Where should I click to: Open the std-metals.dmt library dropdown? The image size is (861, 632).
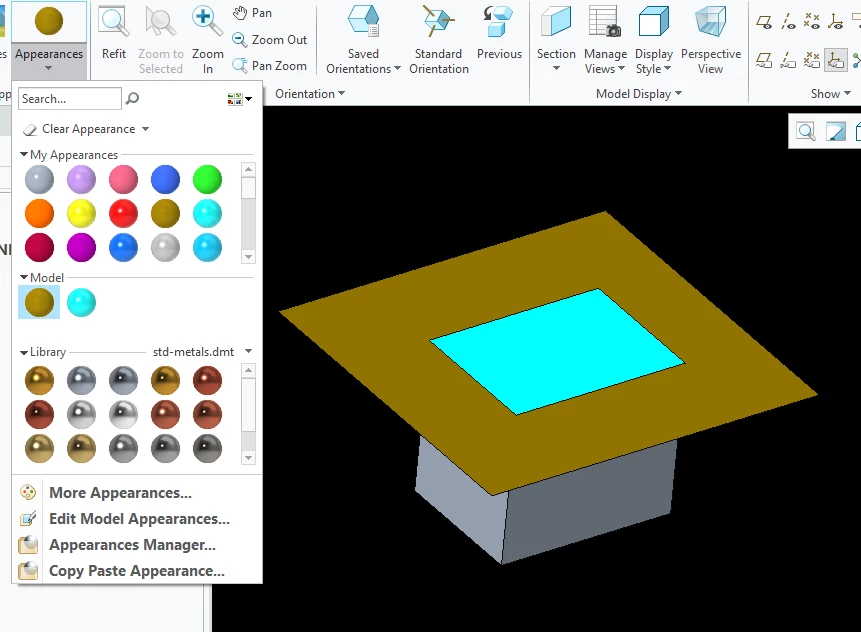pyautogui.click(x=248, y=351)
